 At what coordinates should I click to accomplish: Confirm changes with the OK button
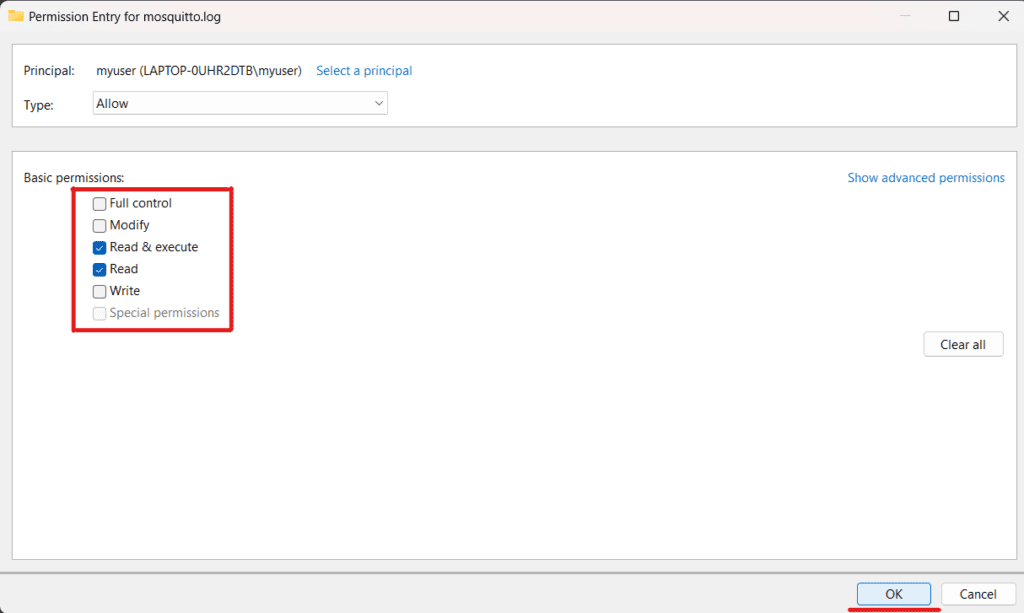pos(893,593)
